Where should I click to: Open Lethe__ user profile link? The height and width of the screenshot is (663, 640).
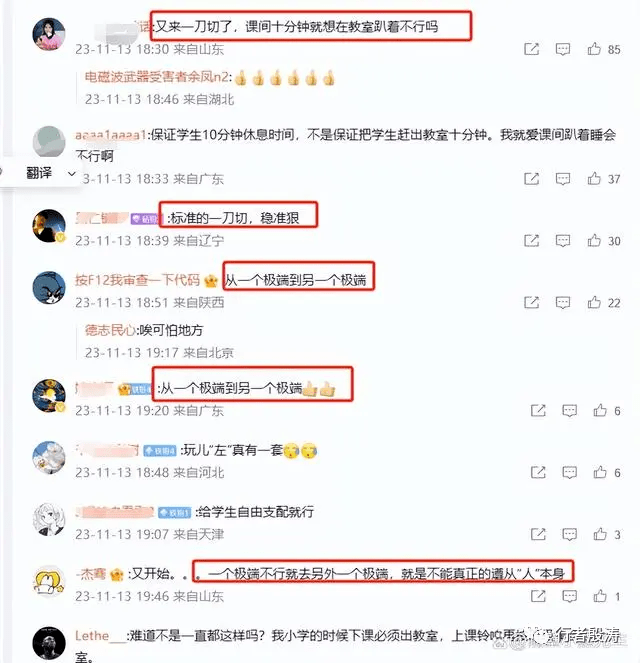[x=100, y=636]
